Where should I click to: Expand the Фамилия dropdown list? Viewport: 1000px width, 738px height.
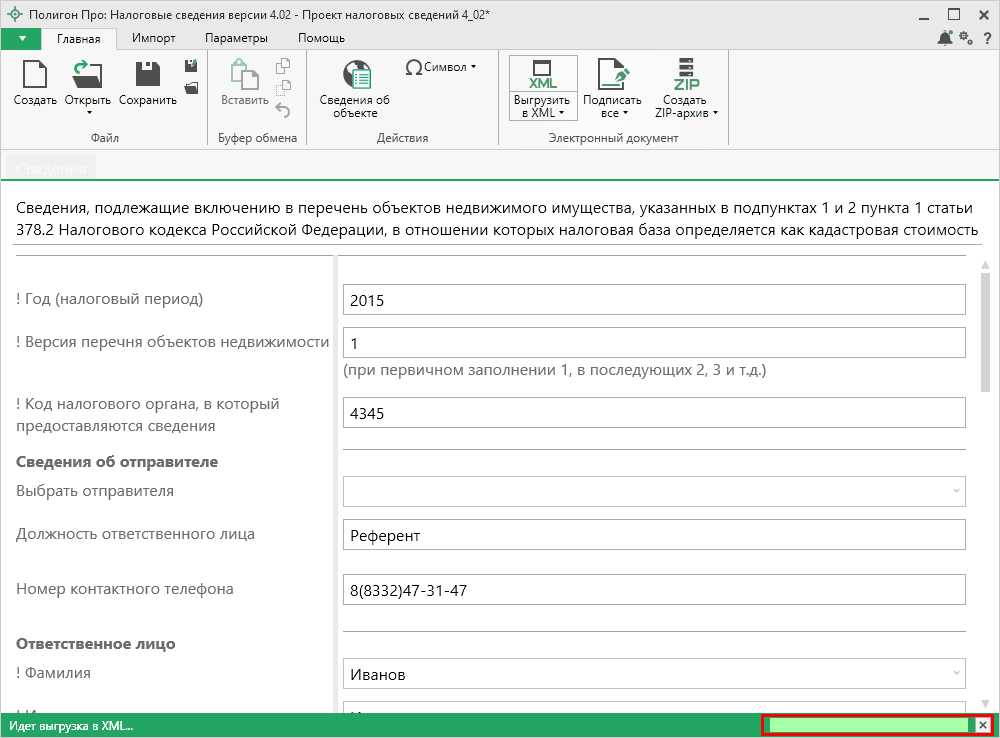coord(957,674)
